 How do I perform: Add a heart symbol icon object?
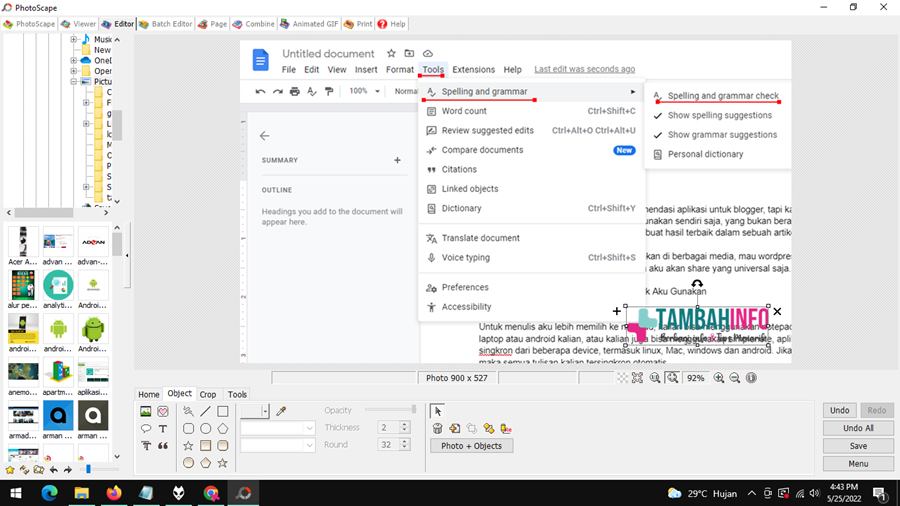coord(163,411)
